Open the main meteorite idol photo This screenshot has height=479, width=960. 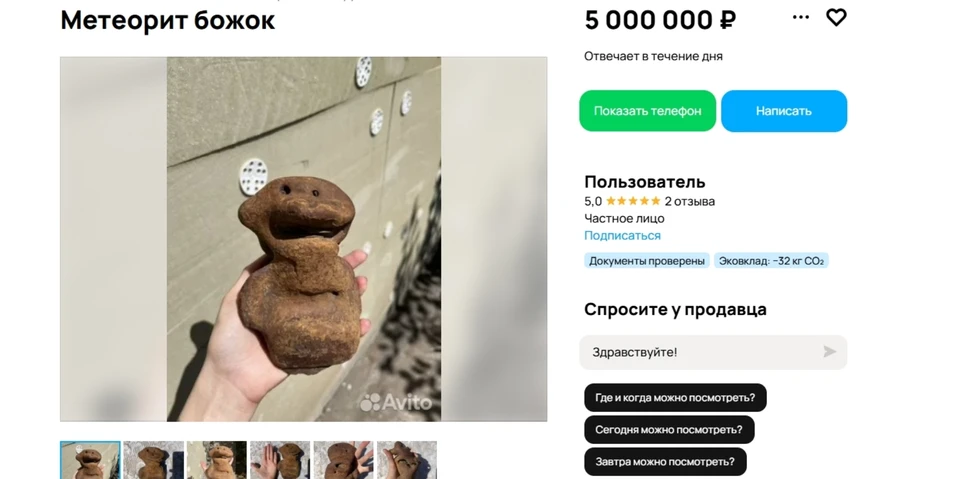[x=303, y=239]
